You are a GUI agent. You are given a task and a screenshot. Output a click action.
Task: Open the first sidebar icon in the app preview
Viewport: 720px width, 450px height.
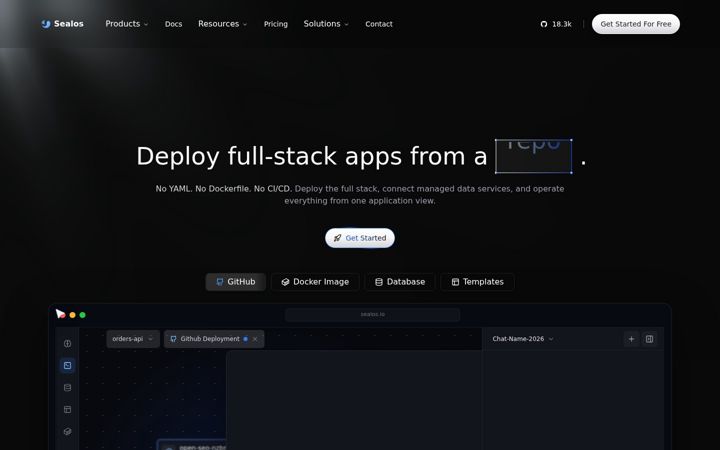[68, 343]
